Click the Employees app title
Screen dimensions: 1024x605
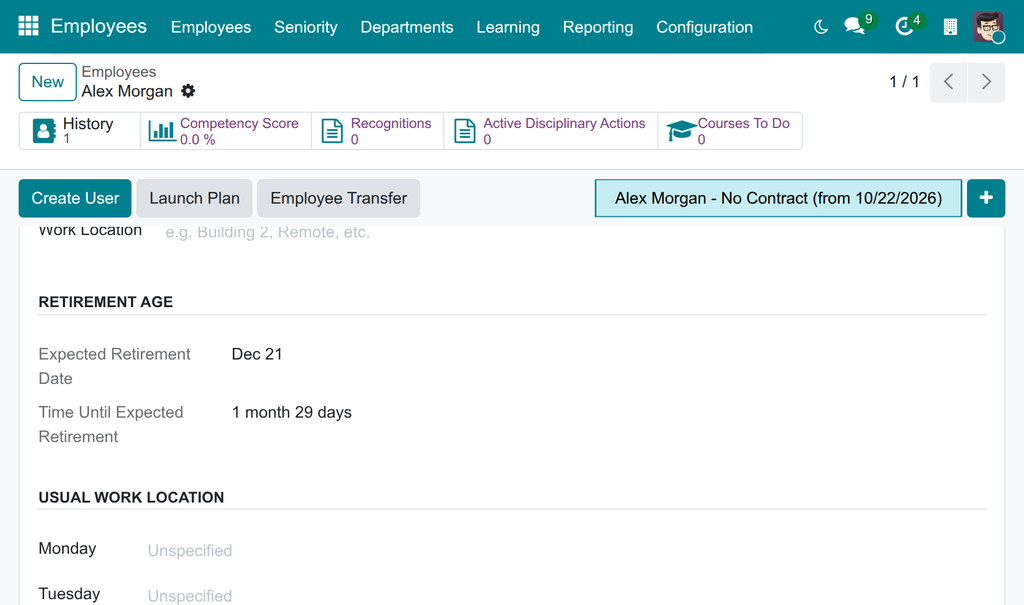99,26
